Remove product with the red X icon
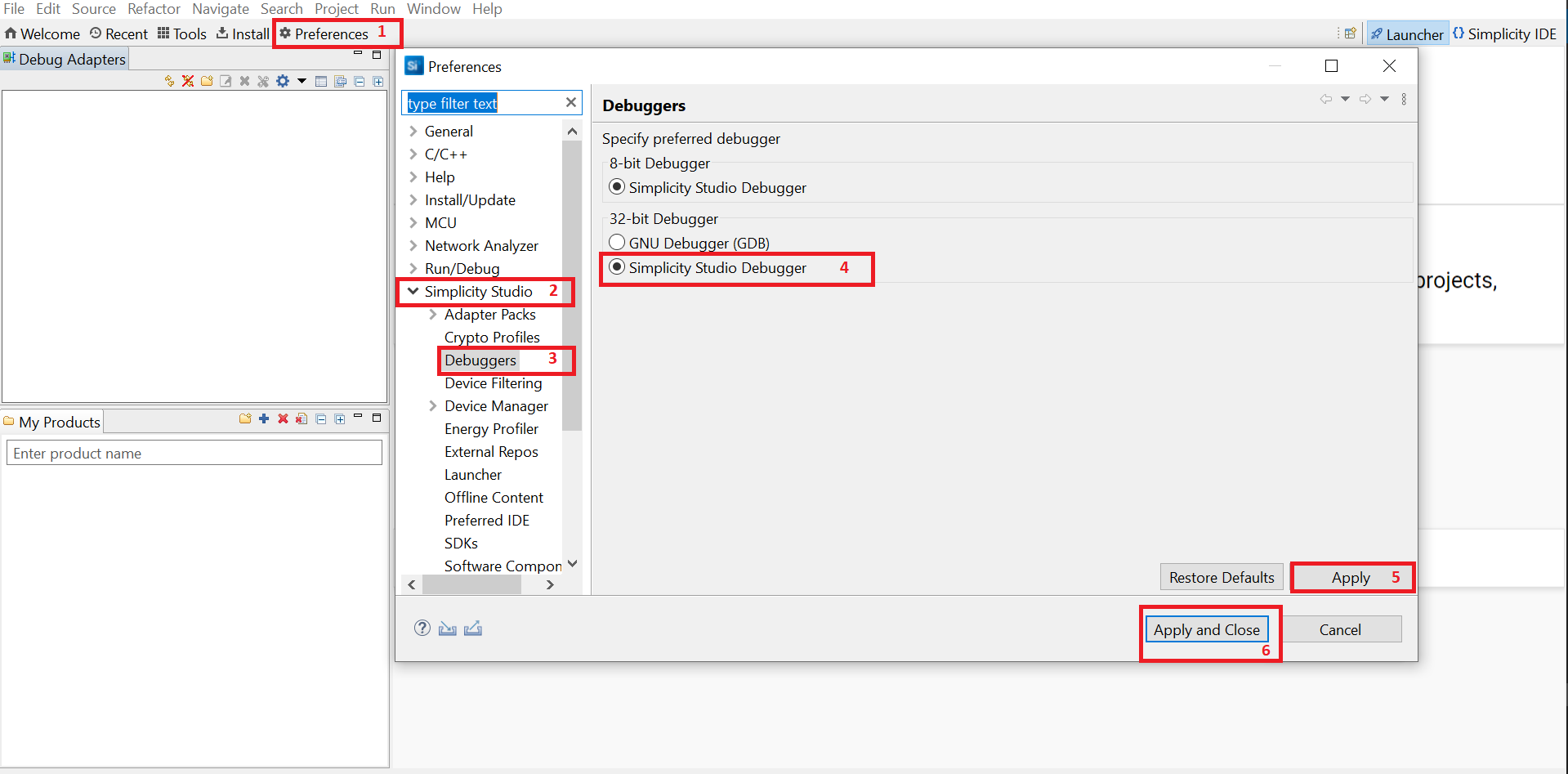The height and width of the screenshot is (774, 1568). (283, 418)
